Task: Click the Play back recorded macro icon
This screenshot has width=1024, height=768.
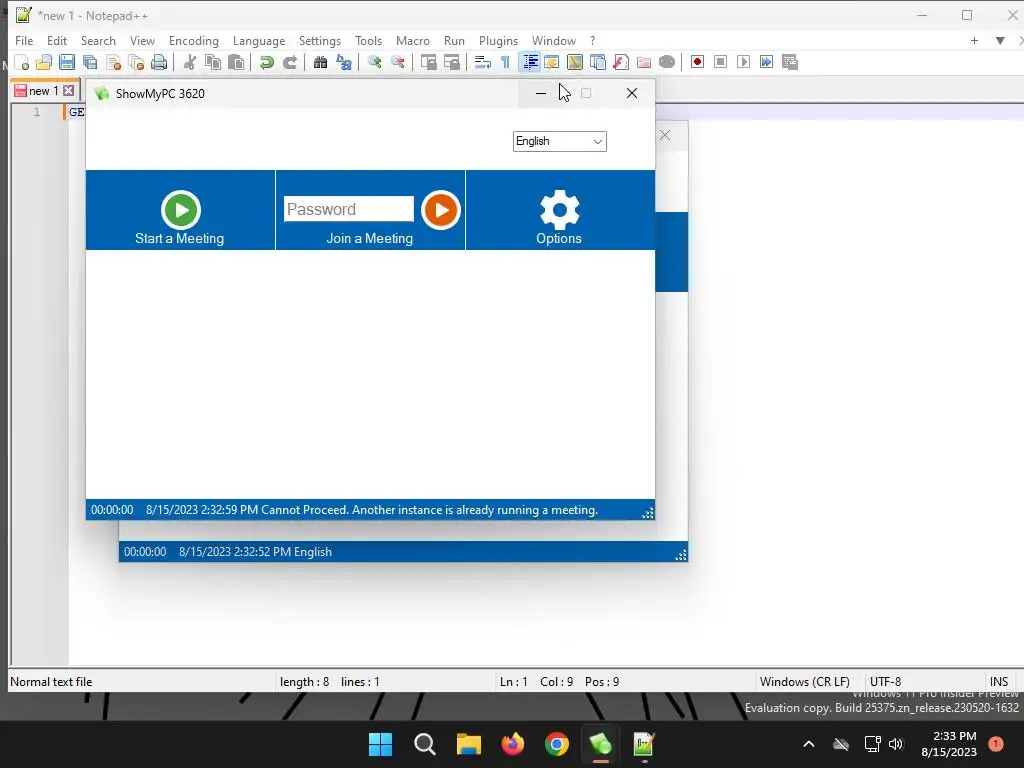Action: tap(743, 62)
